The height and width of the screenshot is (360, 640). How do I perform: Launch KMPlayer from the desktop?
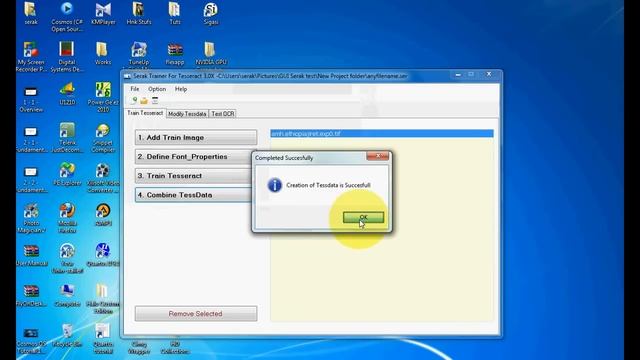pos(103,13)
